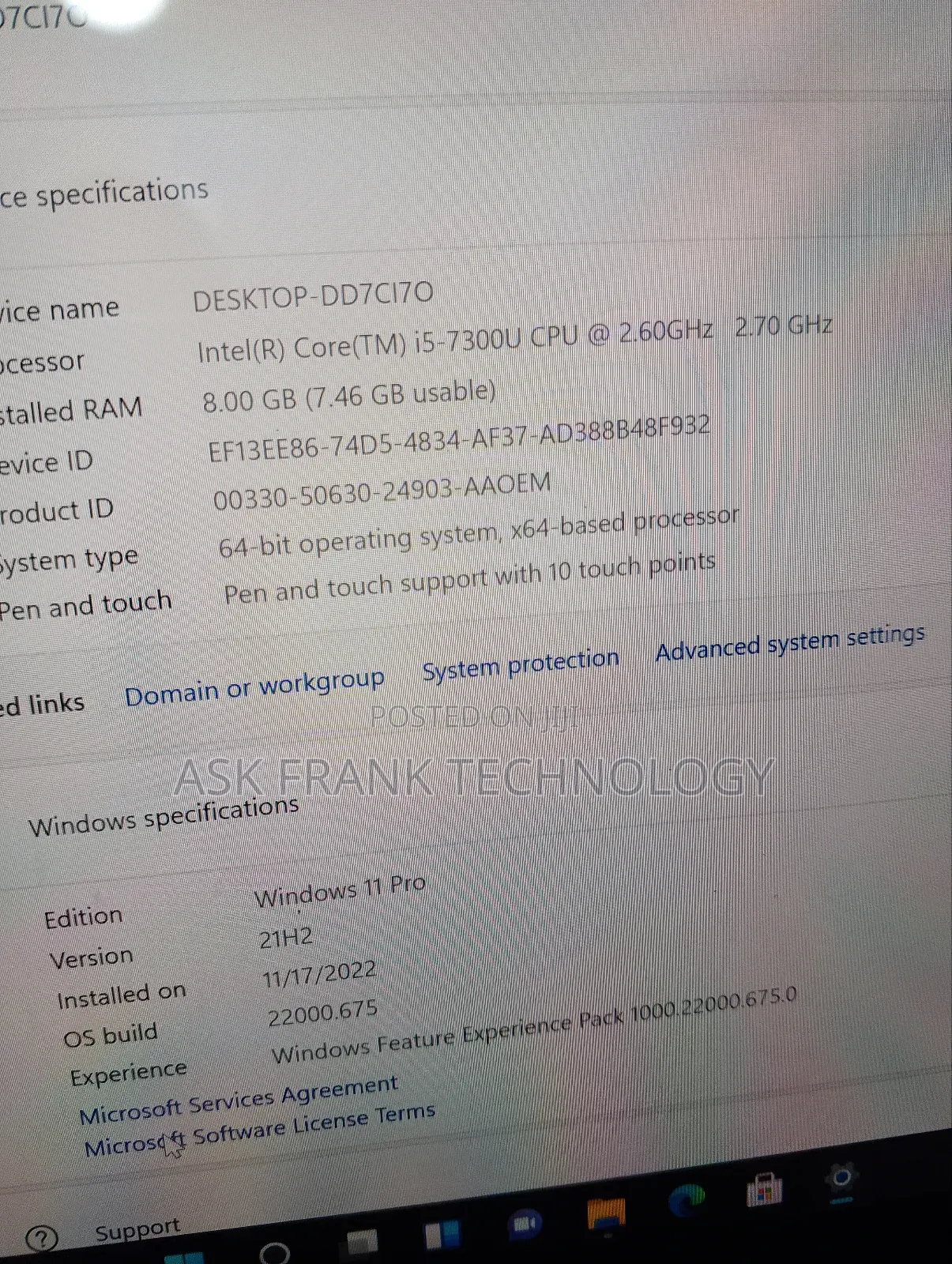Open Microsoft Services Agreement link

pos(239,1100)
